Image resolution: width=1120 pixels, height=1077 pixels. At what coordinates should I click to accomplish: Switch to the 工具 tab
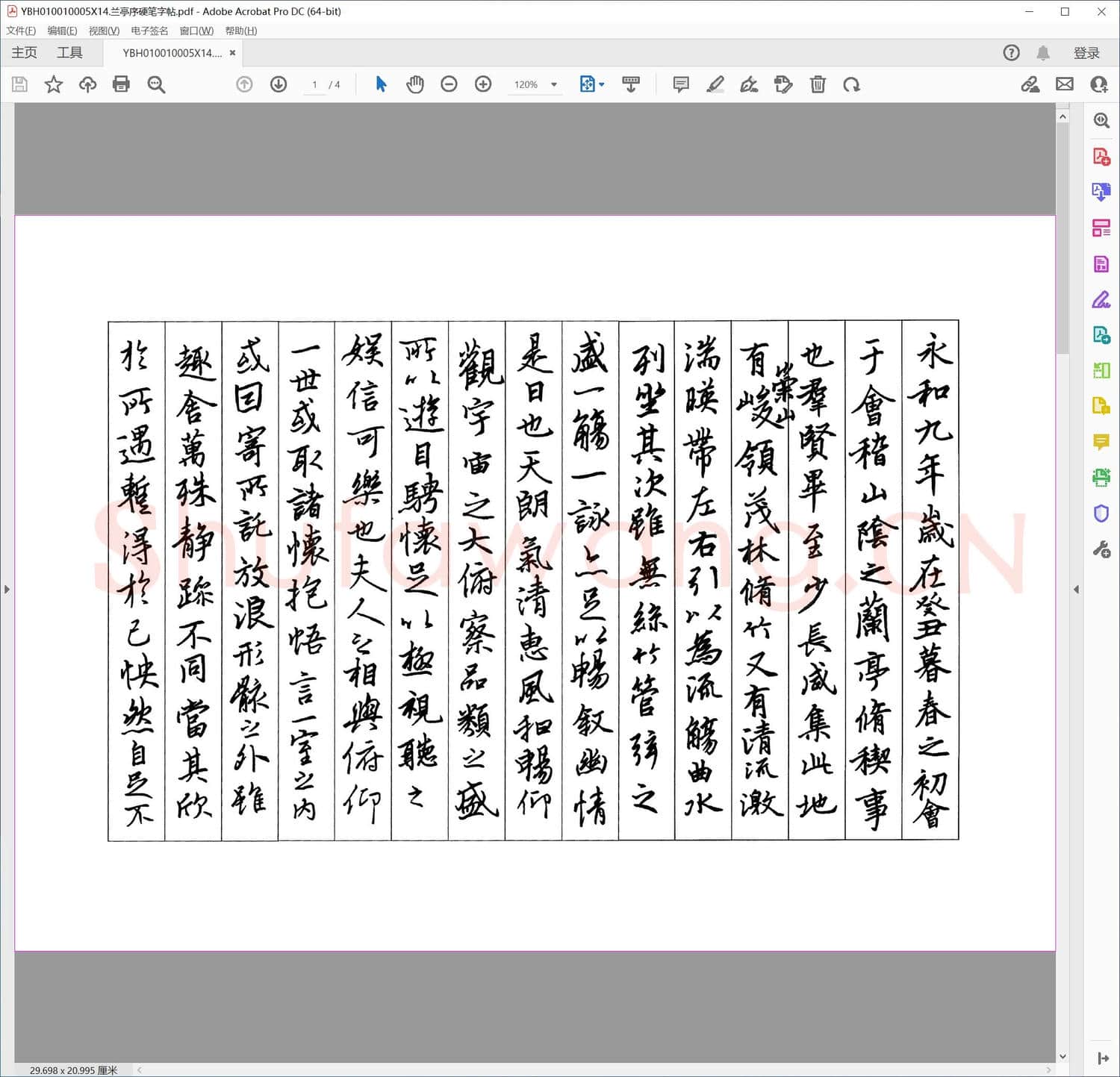click(69, 52)
